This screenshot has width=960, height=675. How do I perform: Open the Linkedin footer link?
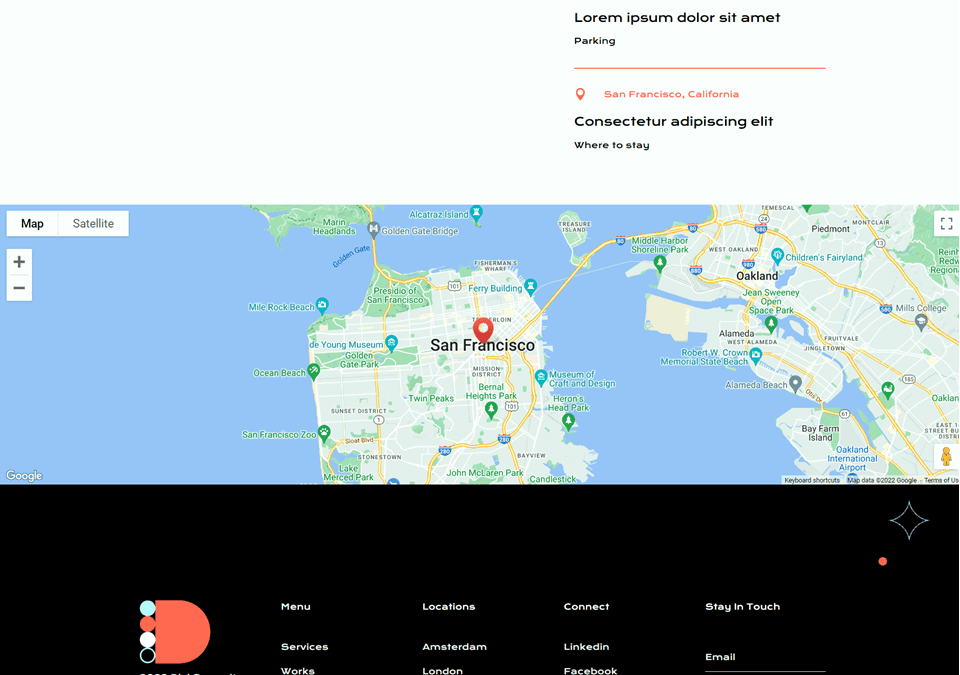[586, 647]
